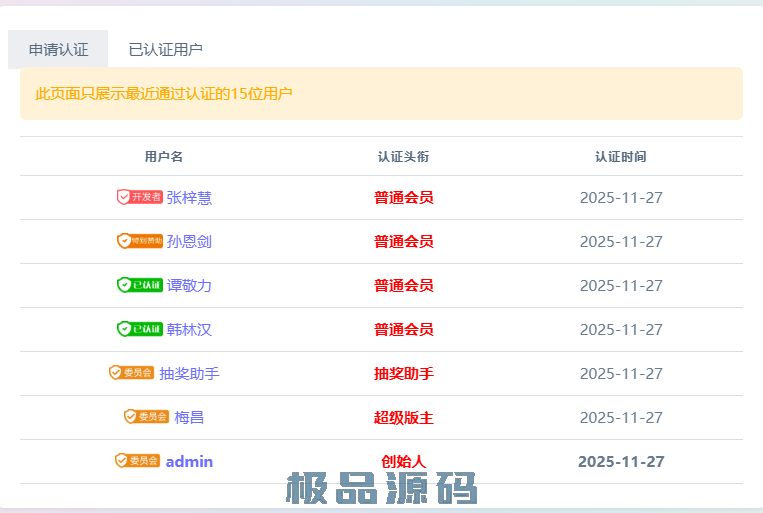Click the red 开发者 badge beside 张梓慧
The width and height of the screenshot is (763, 513).
pos(139,197)
